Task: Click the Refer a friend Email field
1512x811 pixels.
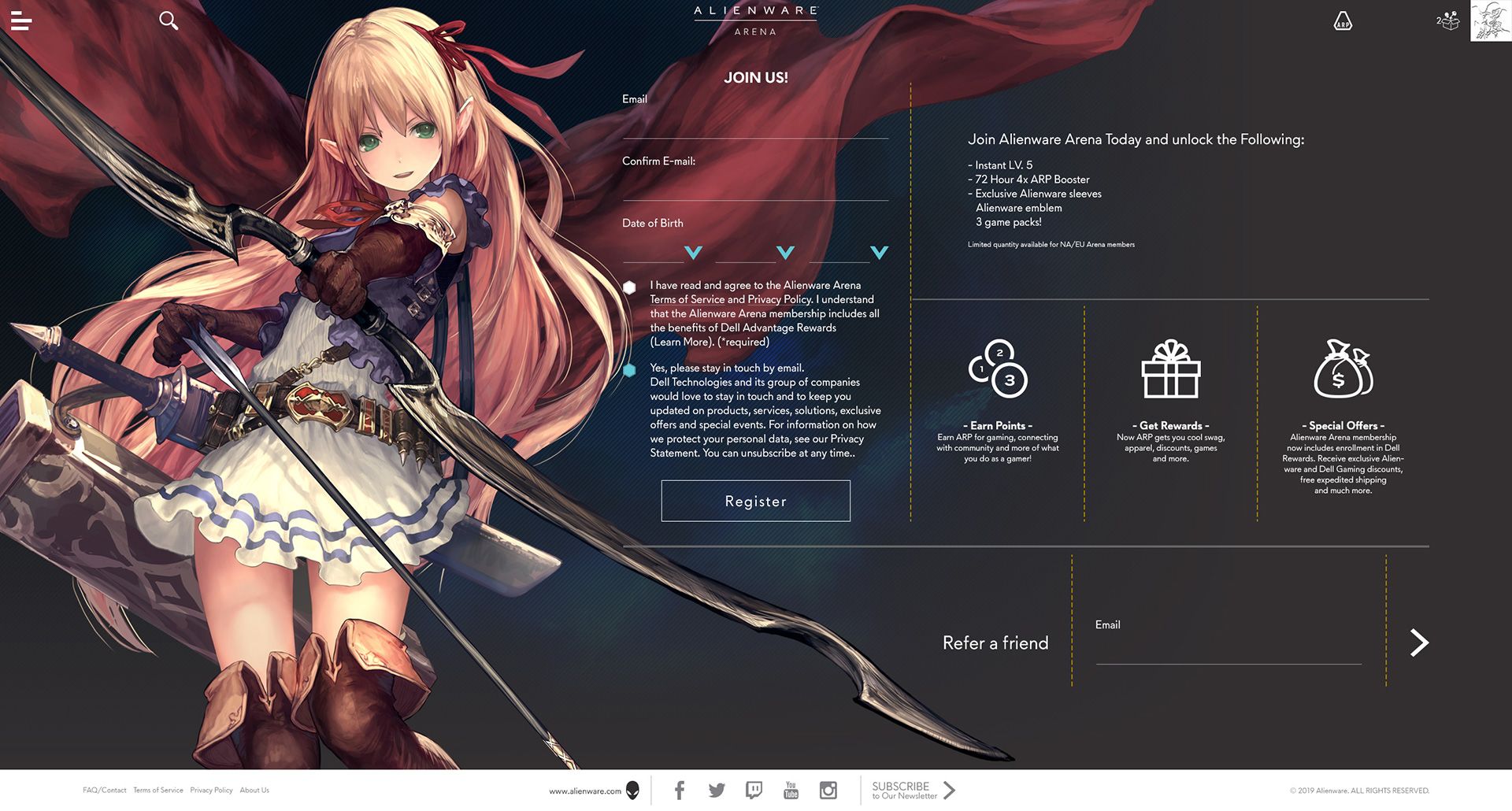Action: (x=1228, y=650)
